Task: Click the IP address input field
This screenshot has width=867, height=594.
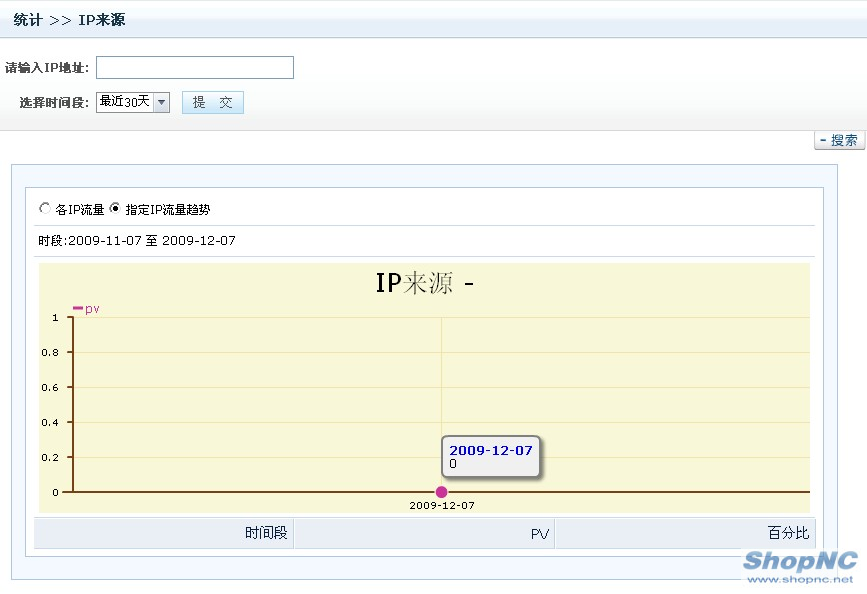Action: click(195, 67)
